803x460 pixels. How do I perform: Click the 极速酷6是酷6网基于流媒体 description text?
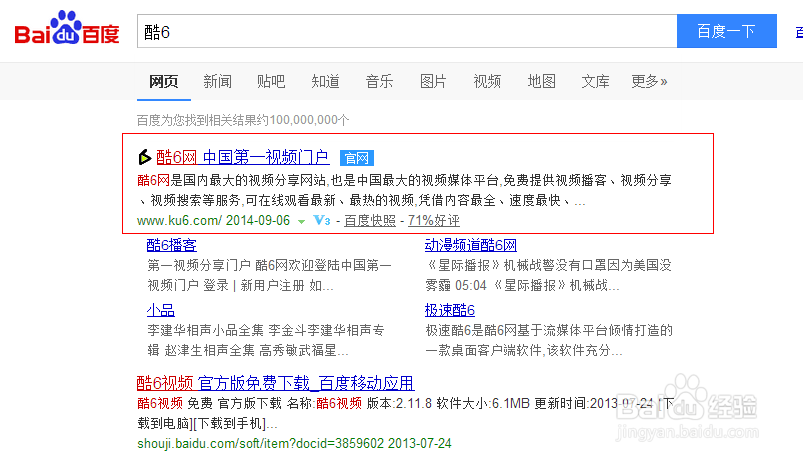548,340
